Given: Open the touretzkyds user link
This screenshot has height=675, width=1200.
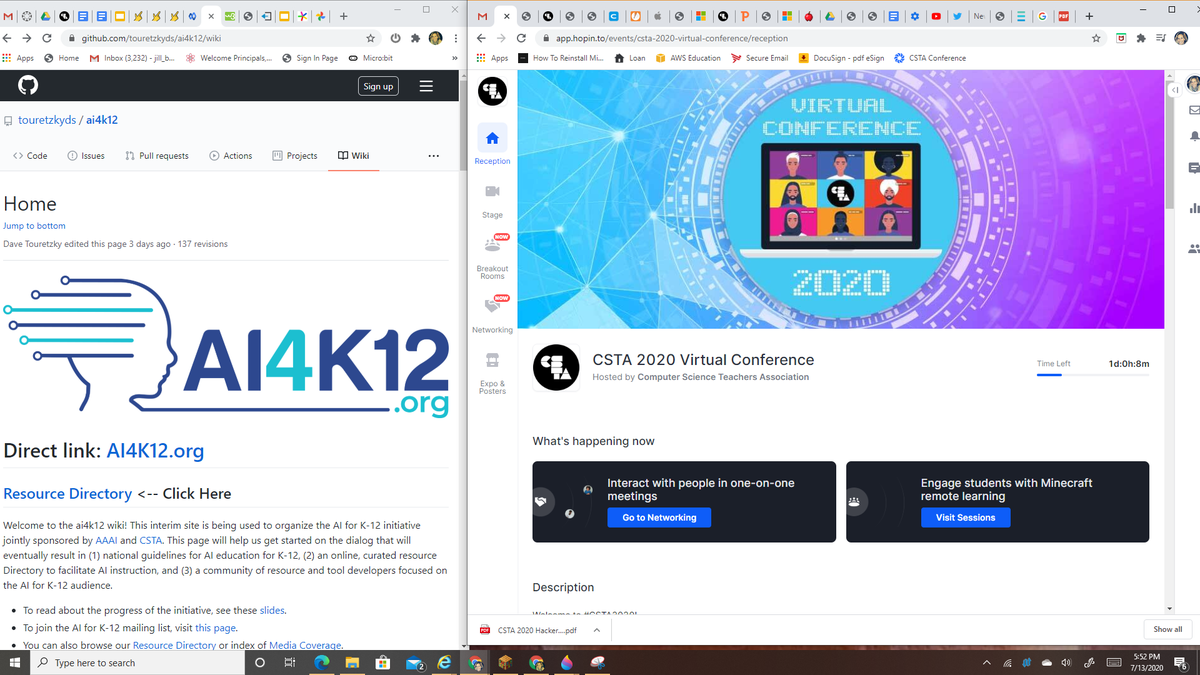Looking at the screenshot, I should pos(47,120).
